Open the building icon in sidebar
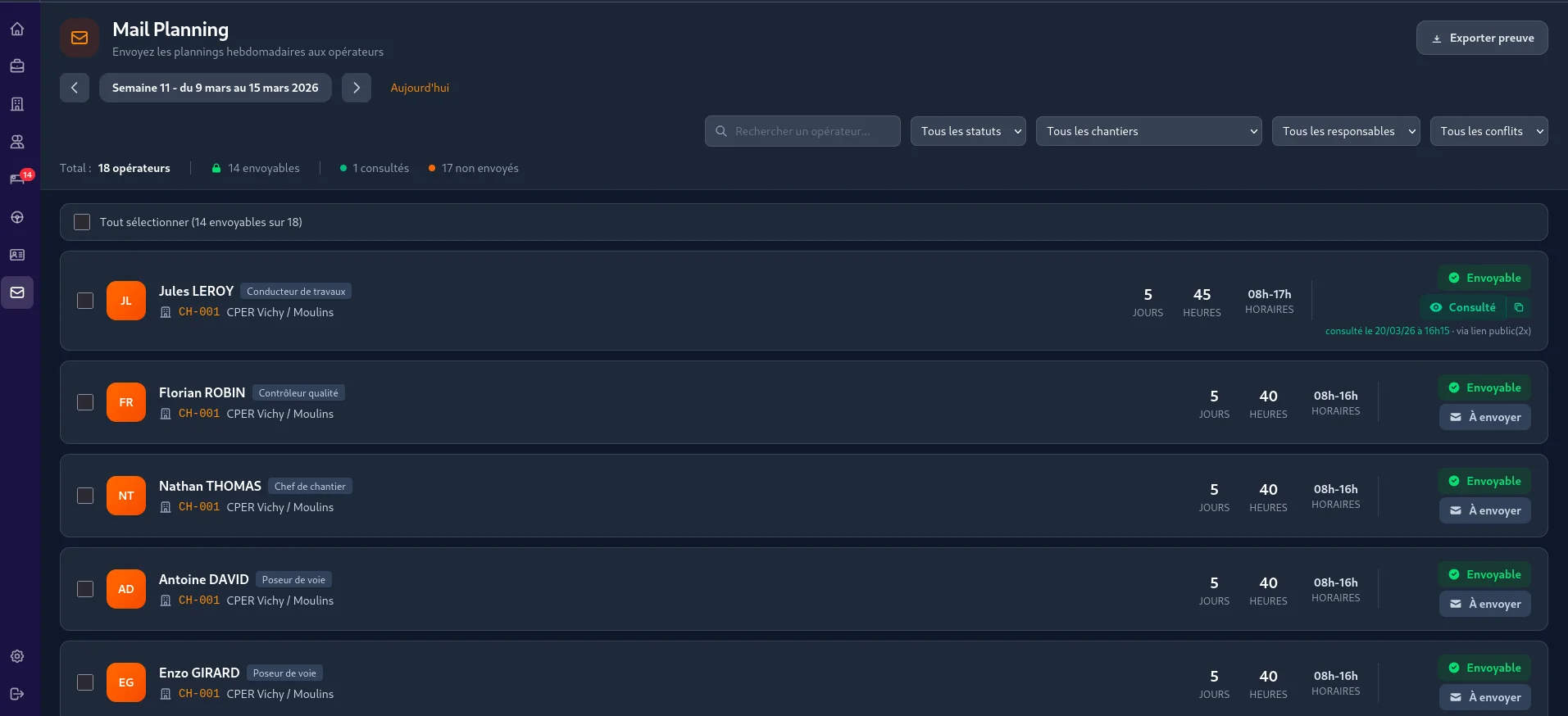 pyautogui.click(x=17, y=104)
